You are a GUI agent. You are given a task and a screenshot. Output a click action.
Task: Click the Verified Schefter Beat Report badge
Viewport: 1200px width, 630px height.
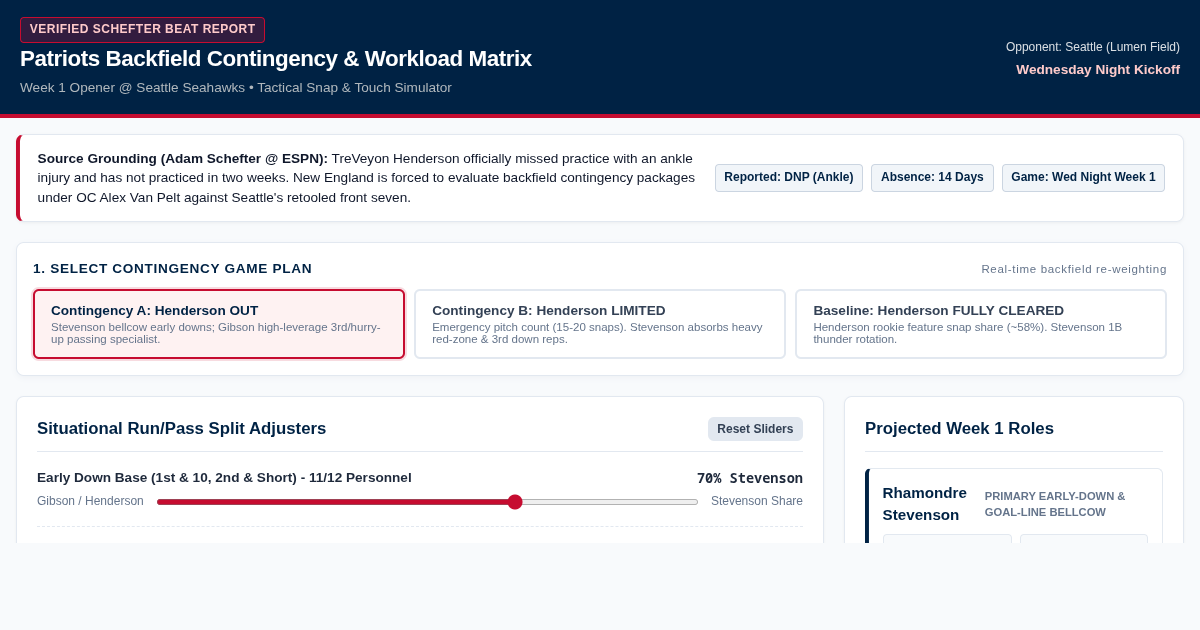(x=142, y=30)
